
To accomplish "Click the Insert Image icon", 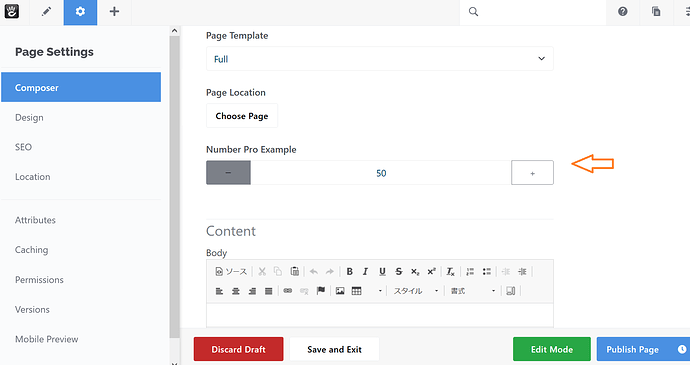I will [340, 291].
